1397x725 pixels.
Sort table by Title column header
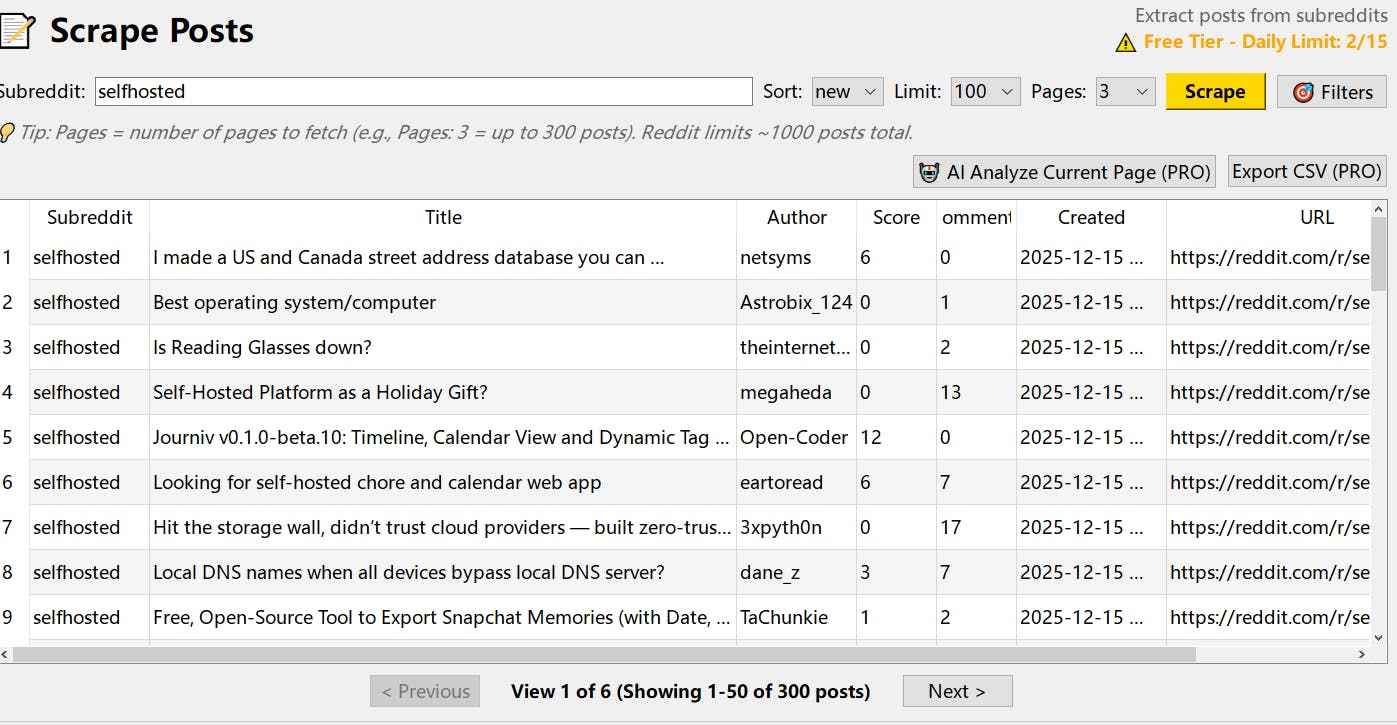[443, 217]
